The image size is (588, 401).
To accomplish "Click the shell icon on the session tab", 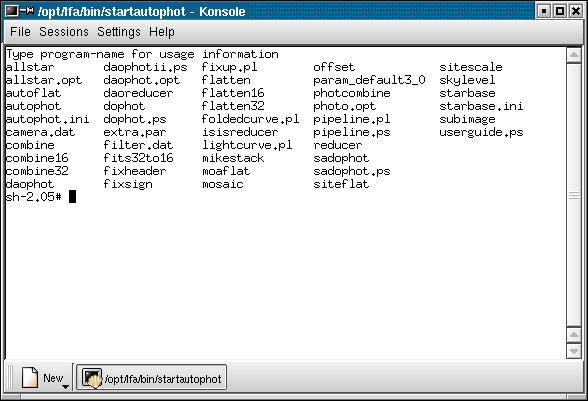I will [92, 378].
